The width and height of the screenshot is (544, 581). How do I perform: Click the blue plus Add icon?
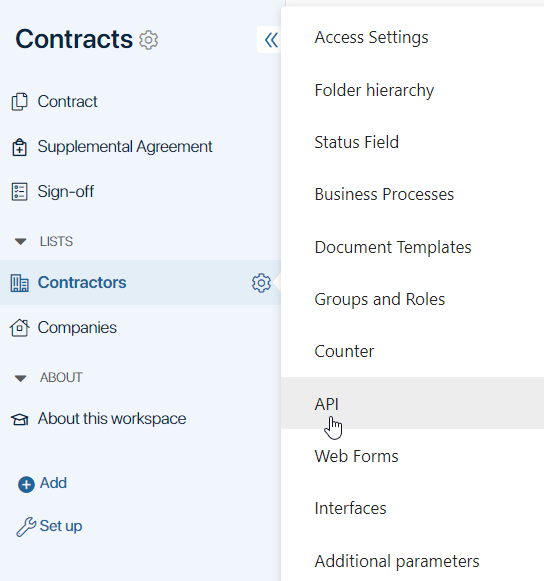[x=26, y=484]
